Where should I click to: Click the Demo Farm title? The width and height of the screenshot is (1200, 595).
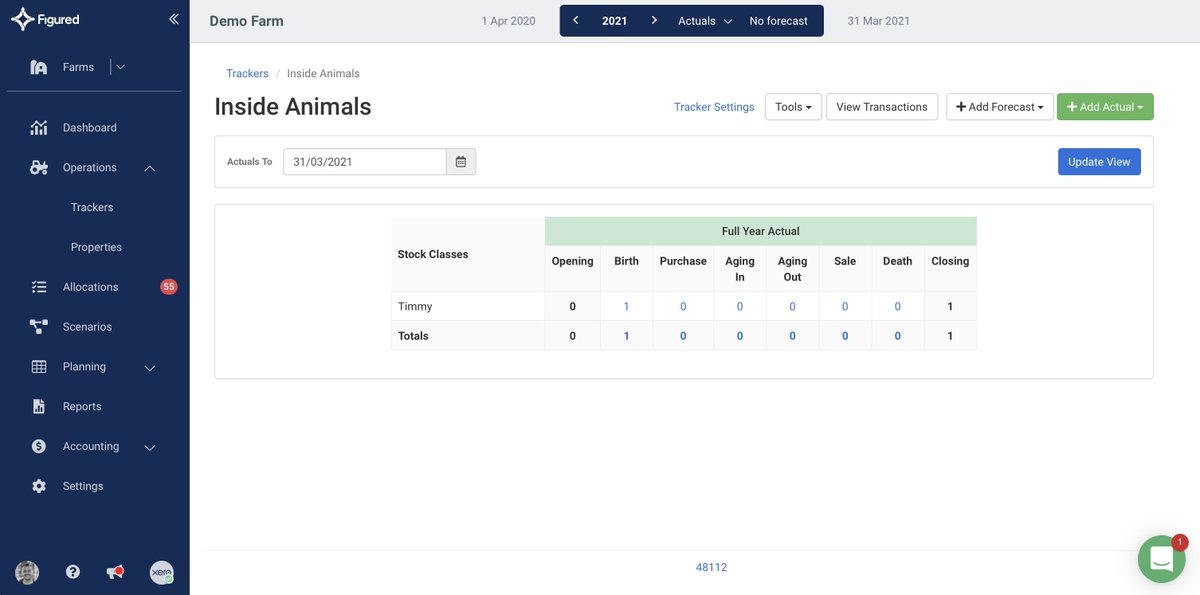pos(246,21)
